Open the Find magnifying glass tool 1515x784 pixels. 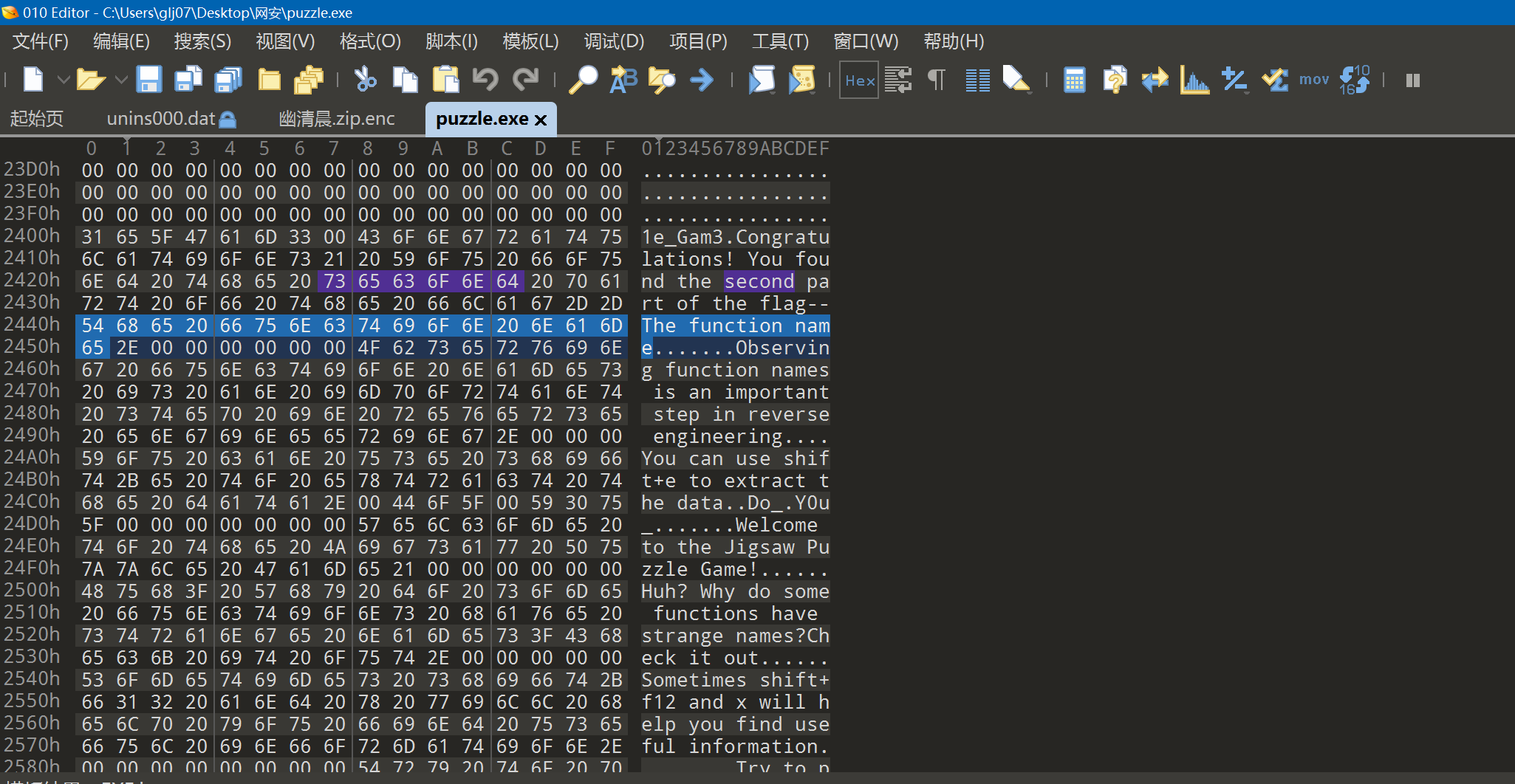pyautogui.click(x=583, y=80)
